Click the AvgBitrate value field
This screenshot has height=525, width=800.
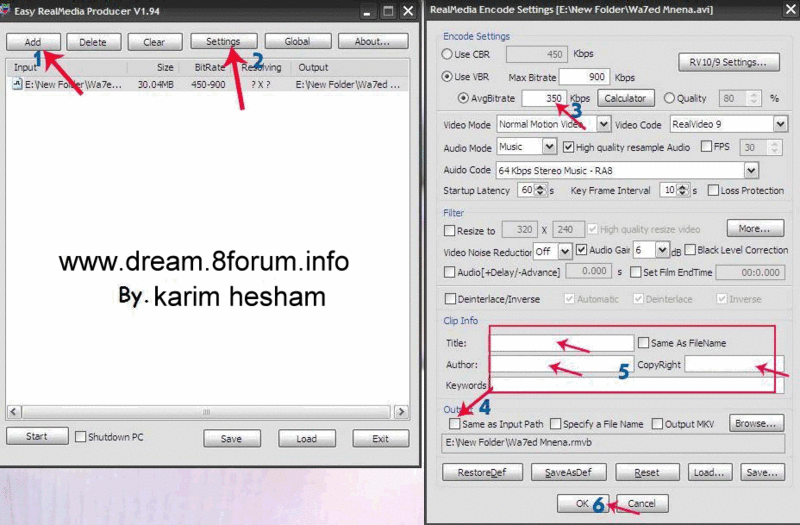[x=544, y=98]
